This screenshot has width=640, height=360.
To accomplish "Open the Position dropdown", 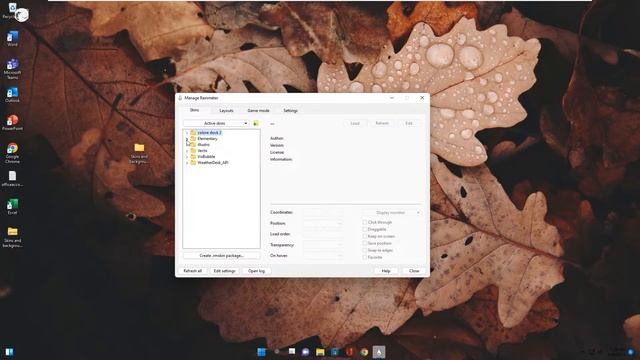I will tap(323, 223).
